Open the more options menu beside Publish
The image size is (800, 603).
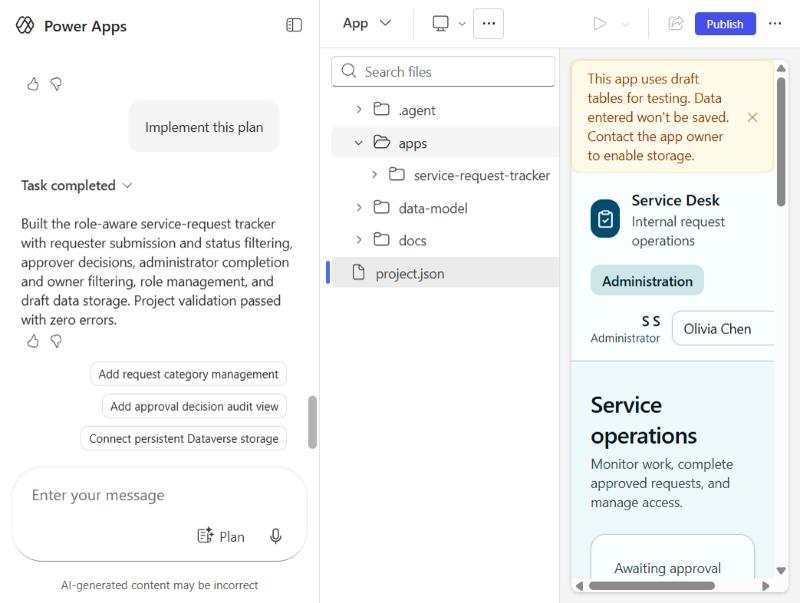(775, 23)
